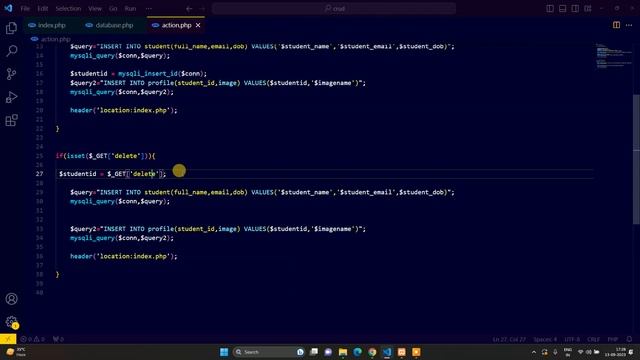640x360 pixels.
Task: Click the VS Code logo icon
Action: pyautogui.click(x=8, y=8)
